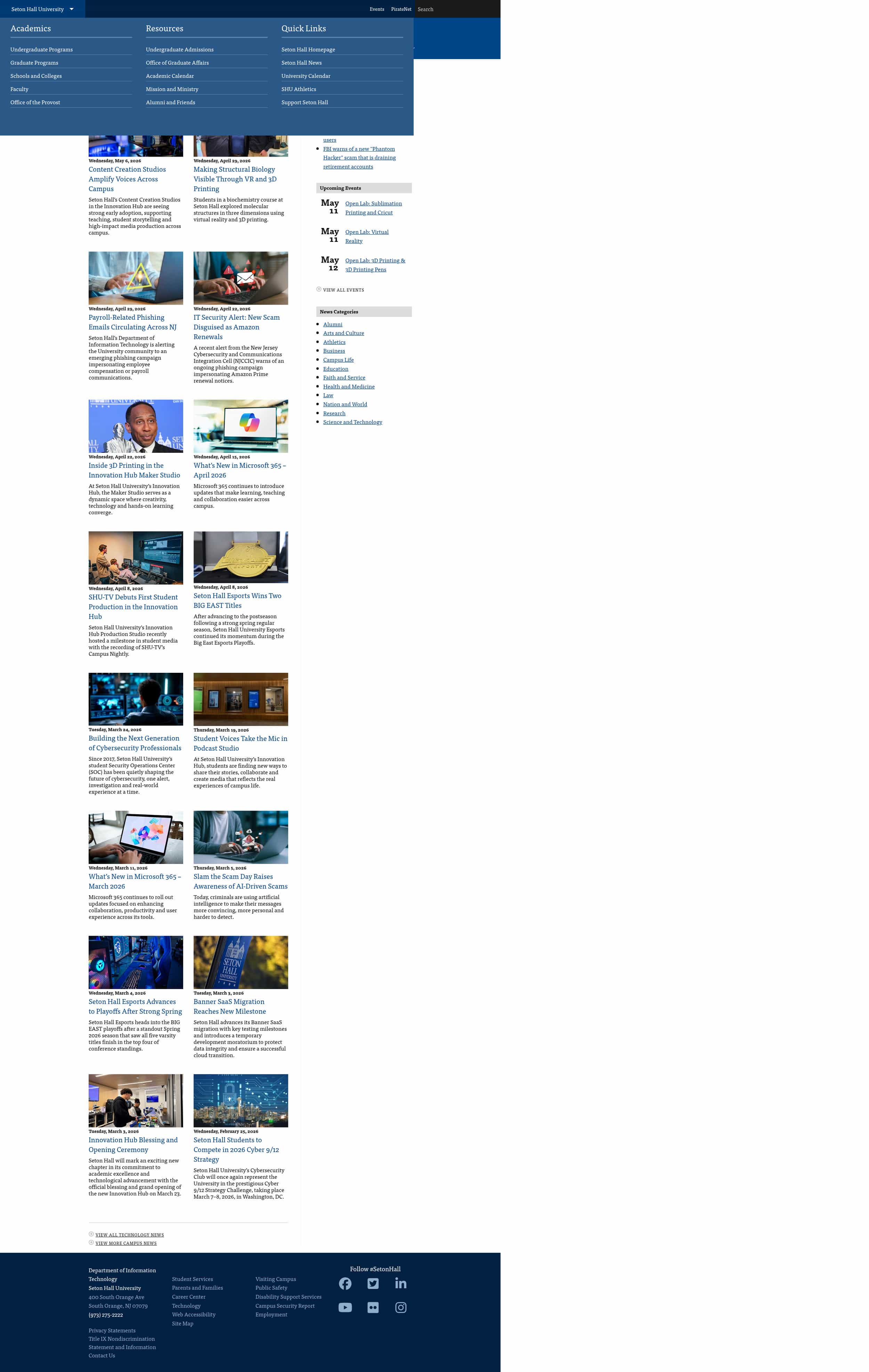Select Campus Life news category
Screen dimensions: 869x1372
(338, 360)
